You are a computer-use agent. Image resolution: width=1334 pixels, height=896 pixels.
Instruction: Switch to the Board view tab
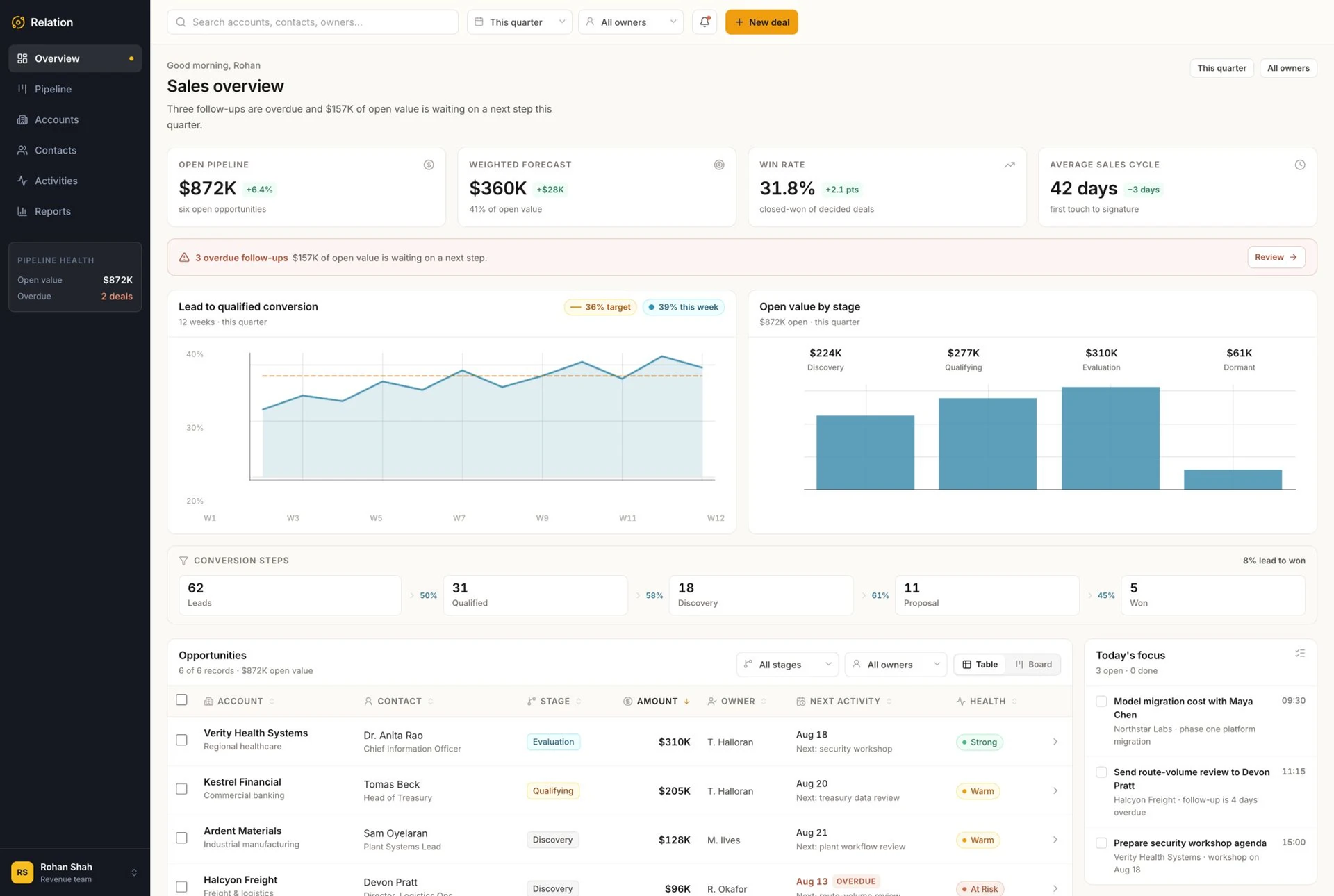point(1033,665)
